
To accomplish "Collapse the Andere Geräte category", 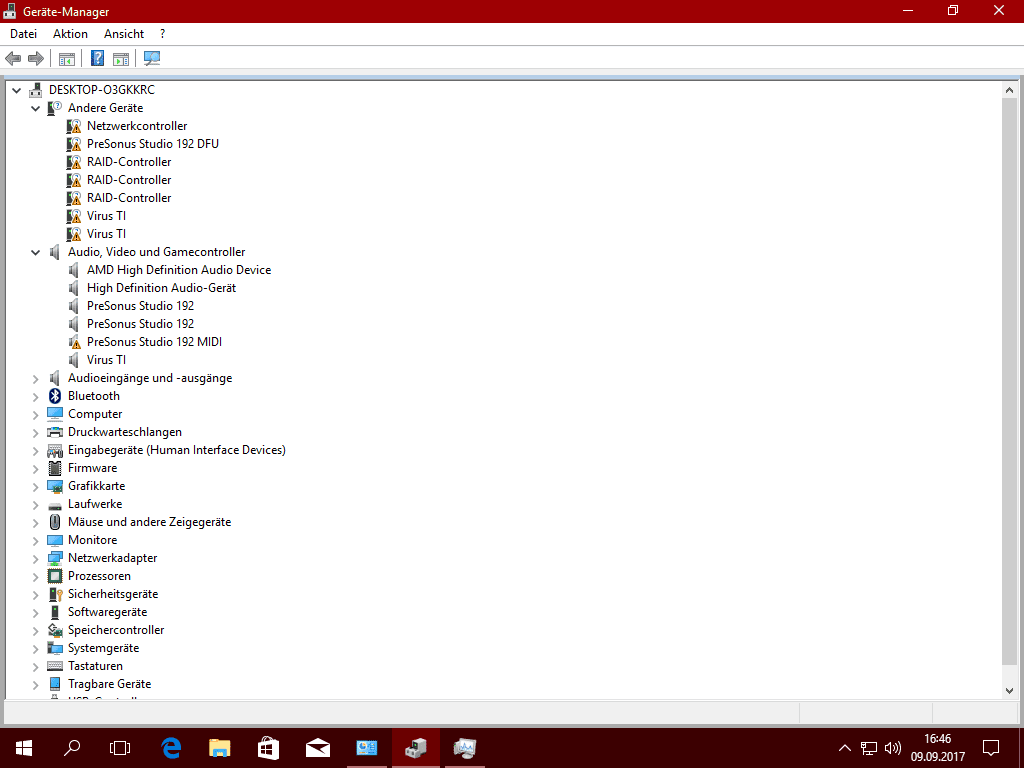I will pyautogui.click(x=35, y=108).
